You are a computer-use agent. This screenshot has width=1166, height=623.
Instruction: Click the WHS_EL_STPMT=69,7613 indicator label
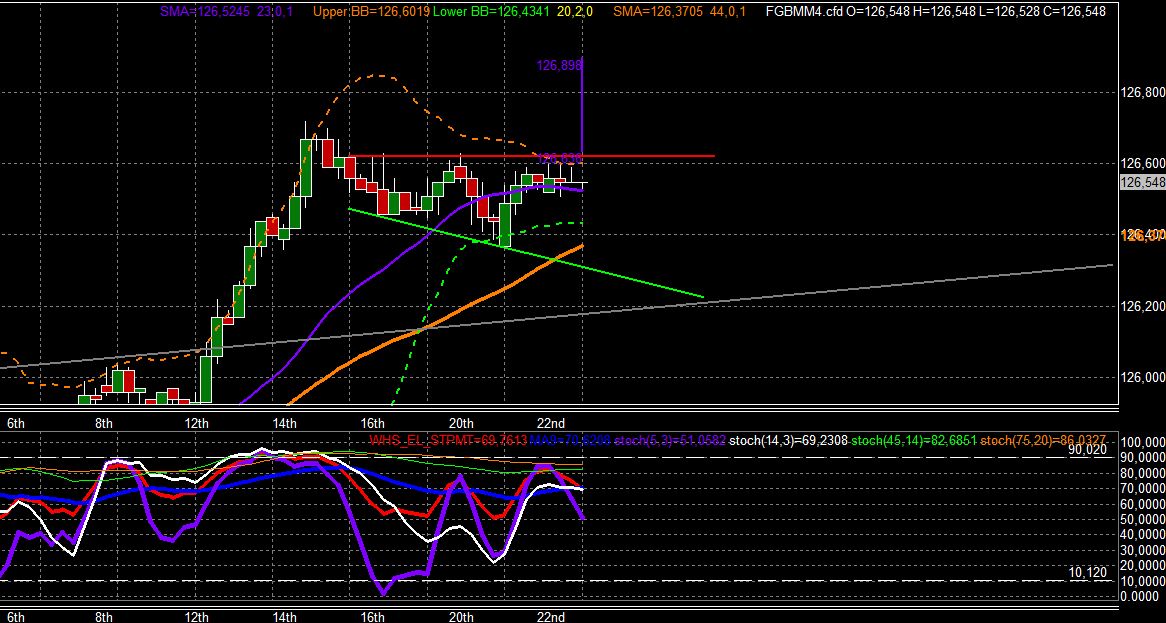point(448,441)
